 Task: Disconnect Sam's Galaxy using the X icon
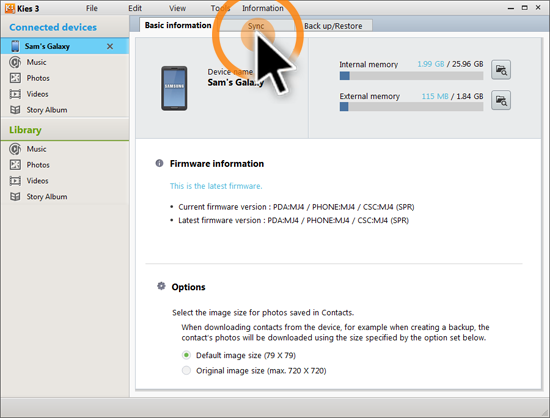110,46
